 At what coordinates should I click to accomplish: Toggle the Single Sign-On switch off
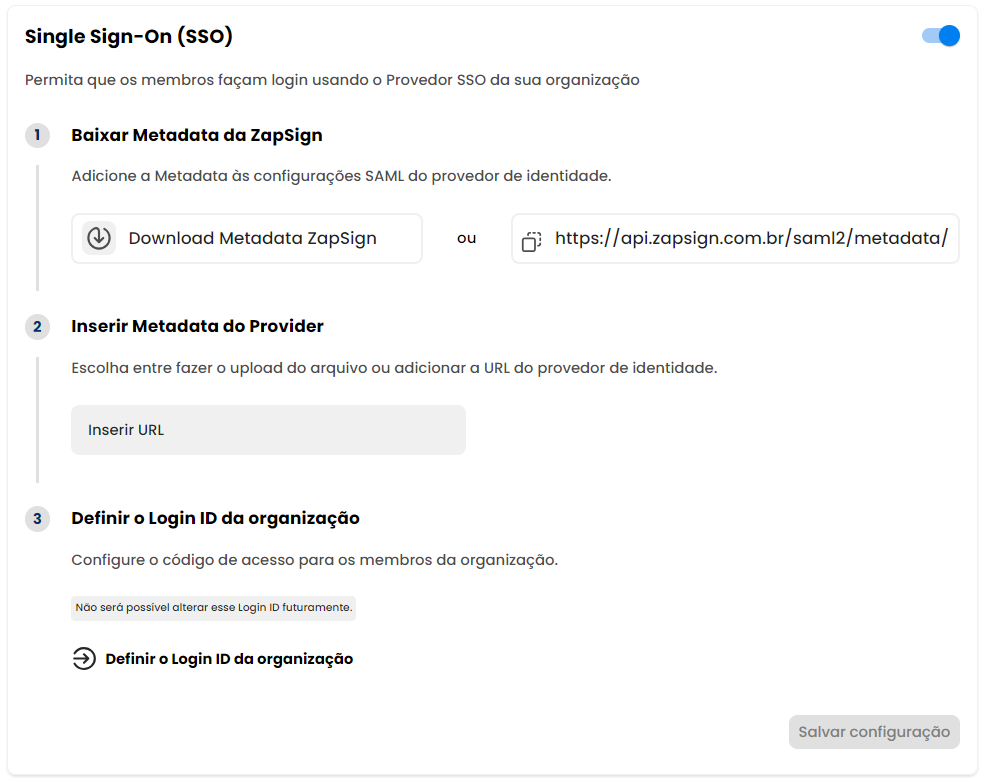(x=940, y=36)
